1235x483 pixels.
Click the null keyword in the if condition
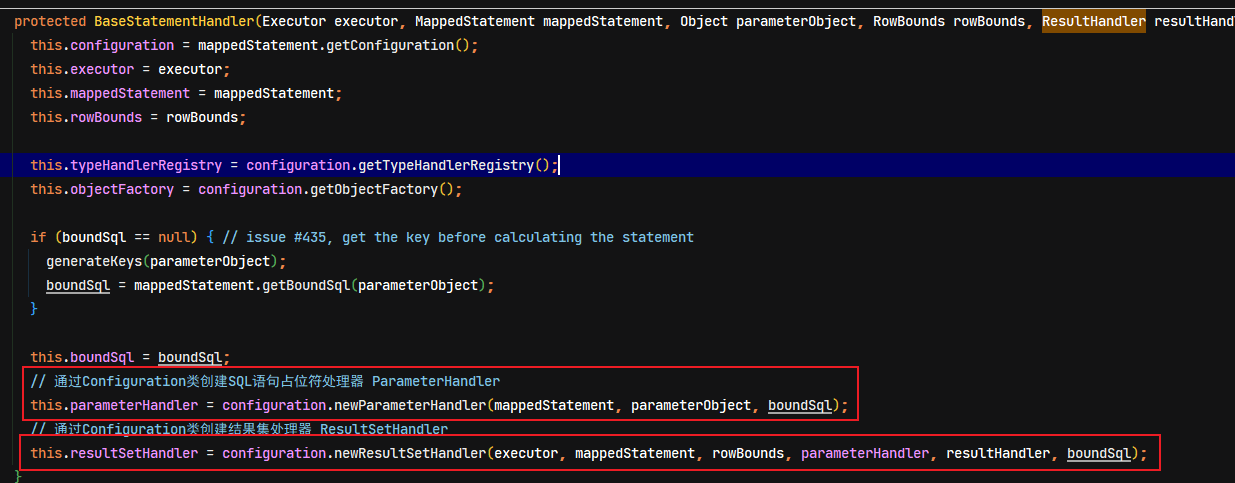point(174,237)
